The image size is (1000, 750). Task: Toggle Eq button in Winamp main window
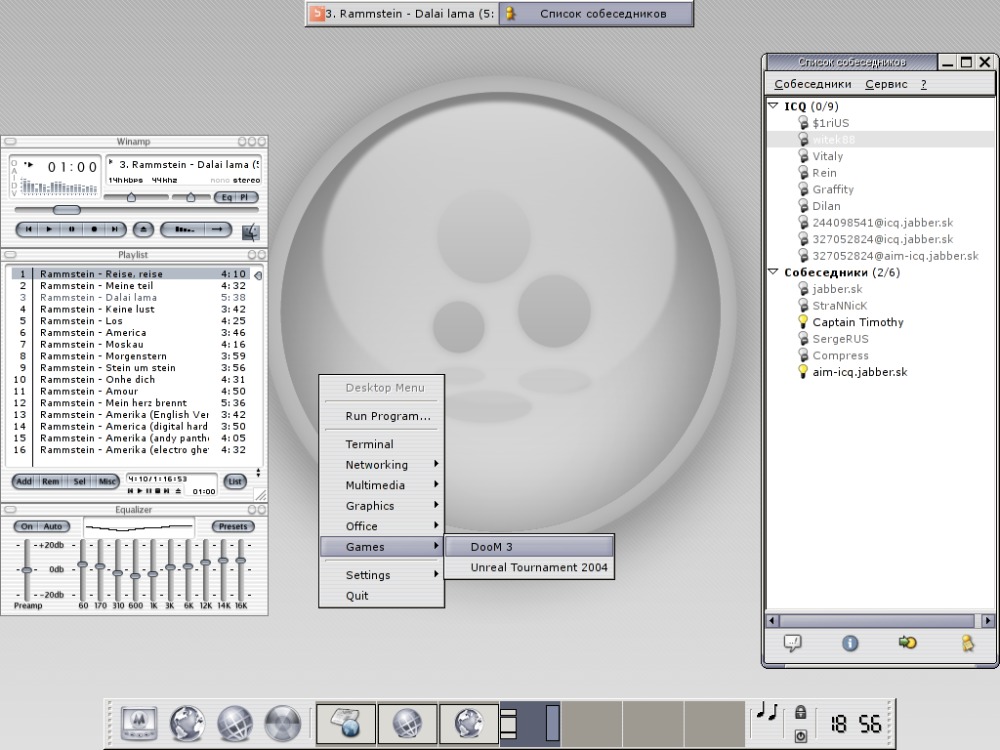tap(226, 197)
